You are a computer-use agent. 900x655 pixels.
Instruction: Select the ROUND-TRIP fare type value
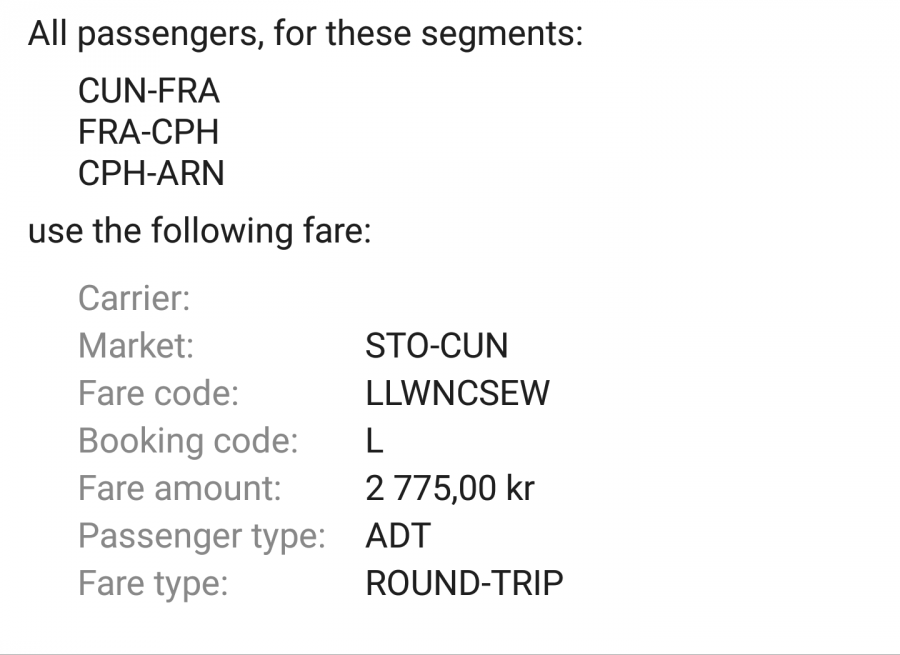tap(464, 583)
